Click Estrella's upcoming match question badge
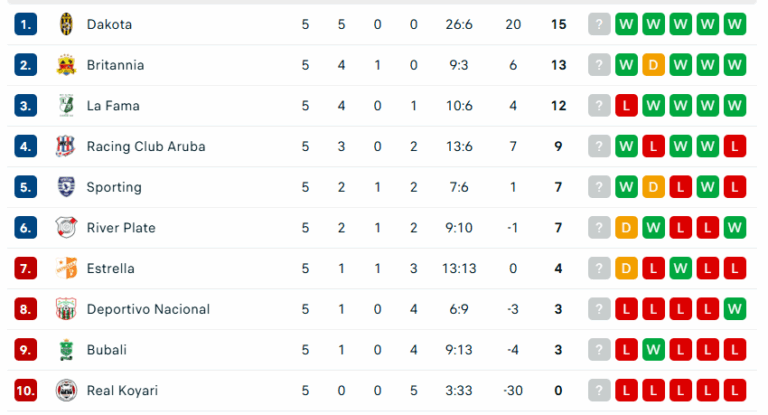Image resolution: width=768 pixels, height=415 pixels. [599, 269]
